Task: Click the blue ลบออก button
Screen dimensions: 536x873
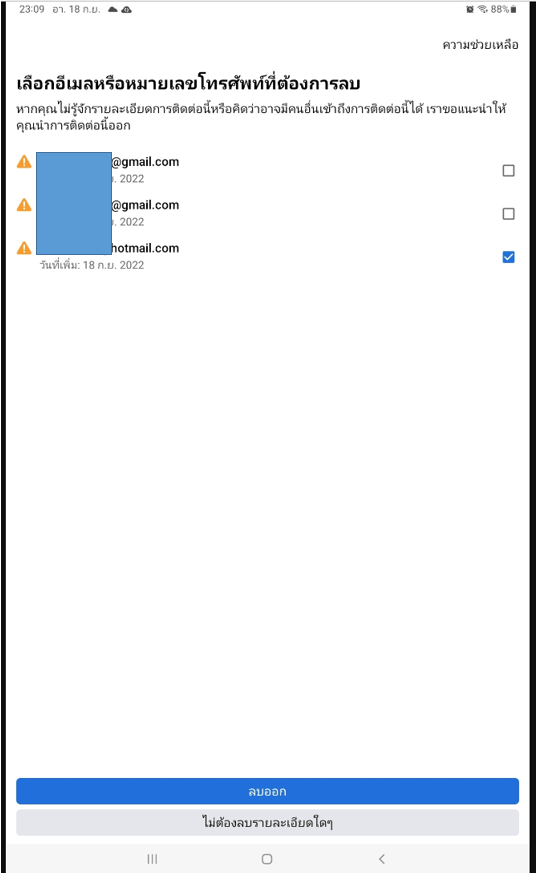Action: [x=267, y=791]
